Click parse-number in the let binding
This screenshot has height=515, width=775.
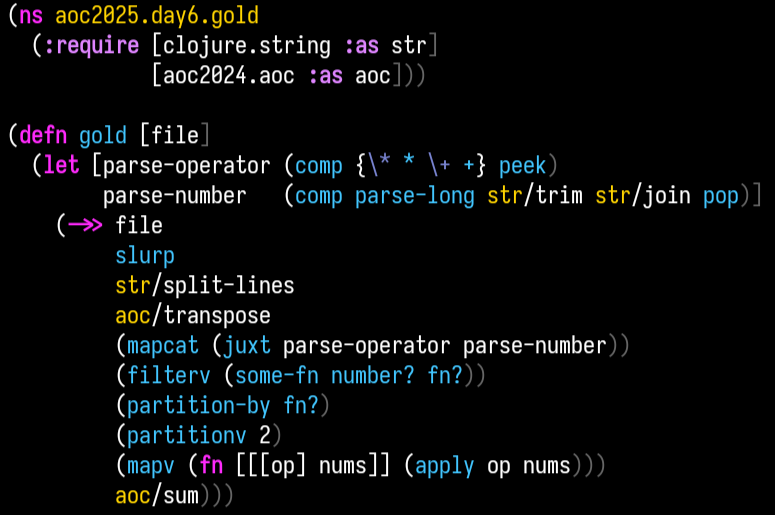coord(174,196)
